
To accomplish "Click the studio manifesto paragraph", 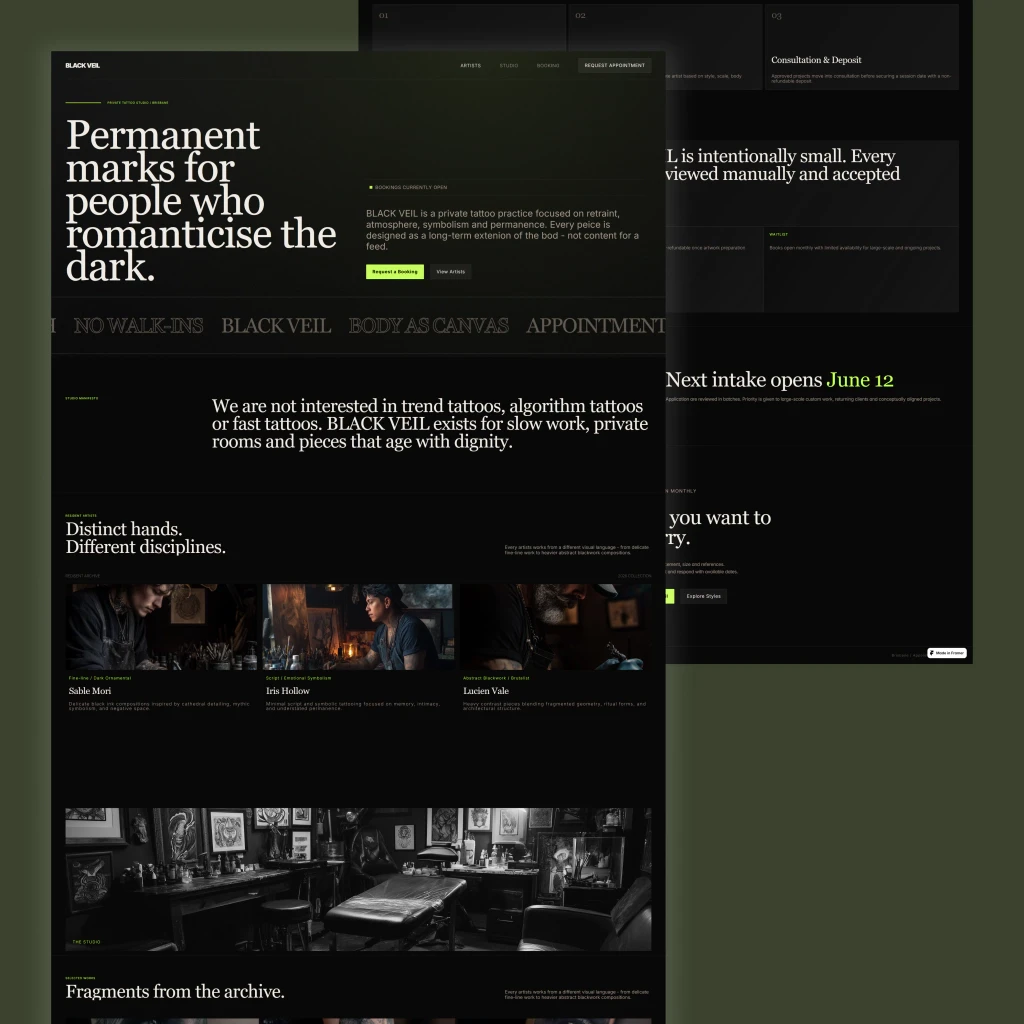I will point(430,424).
